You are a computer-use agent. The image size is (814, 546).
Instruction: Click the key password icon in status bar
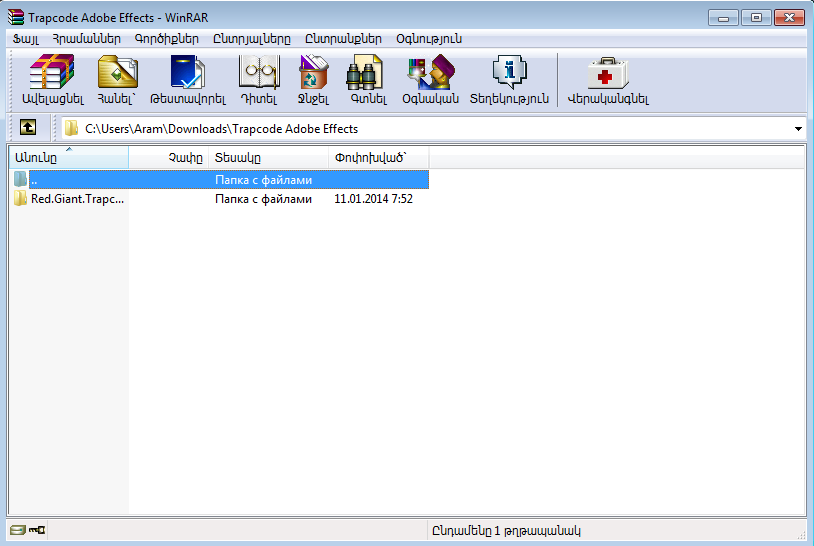pos(37,530)
